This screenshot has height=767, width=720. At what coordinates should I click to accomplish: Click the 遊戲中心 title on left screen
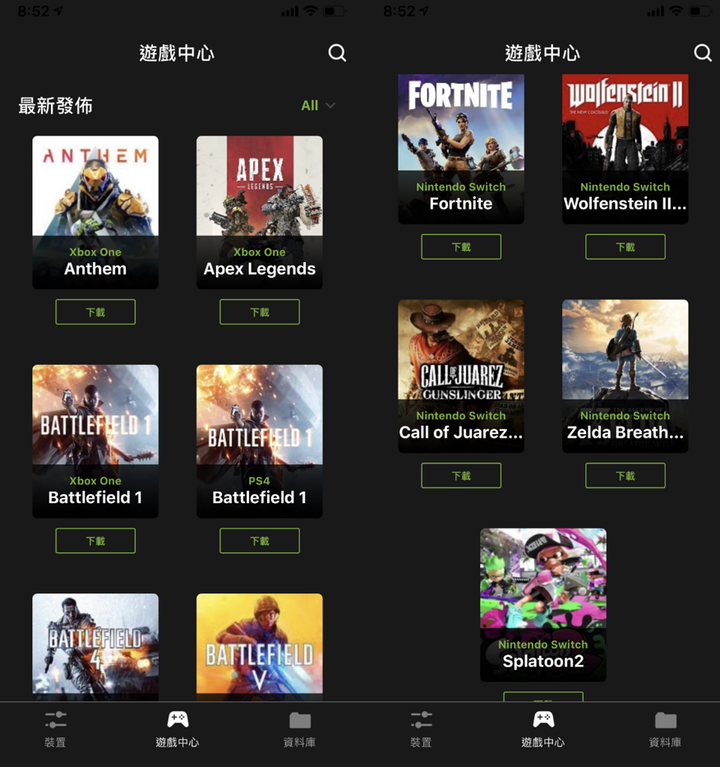coord(177,53)
